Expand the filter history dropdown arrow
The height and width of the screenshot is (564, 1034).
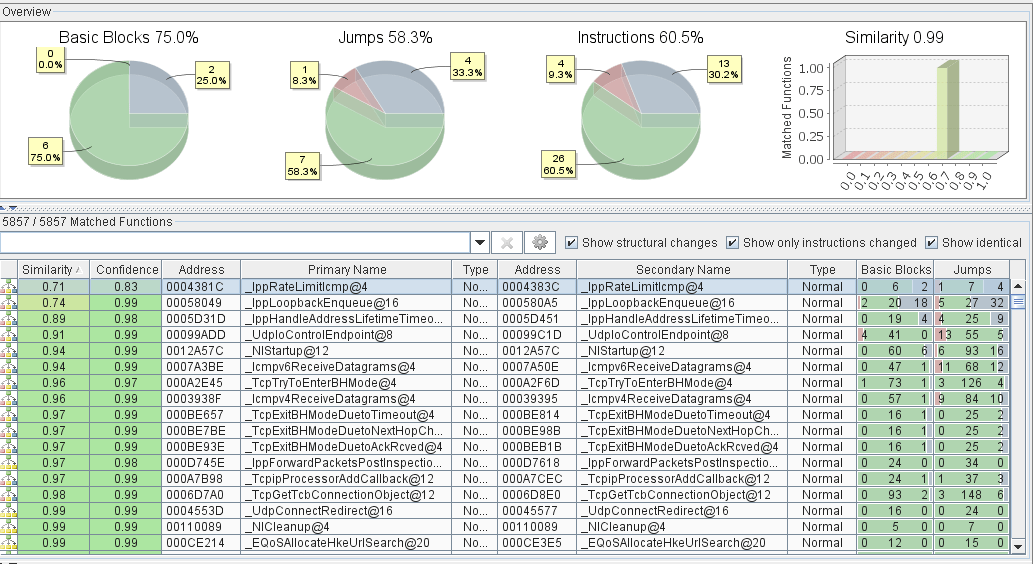480,243
